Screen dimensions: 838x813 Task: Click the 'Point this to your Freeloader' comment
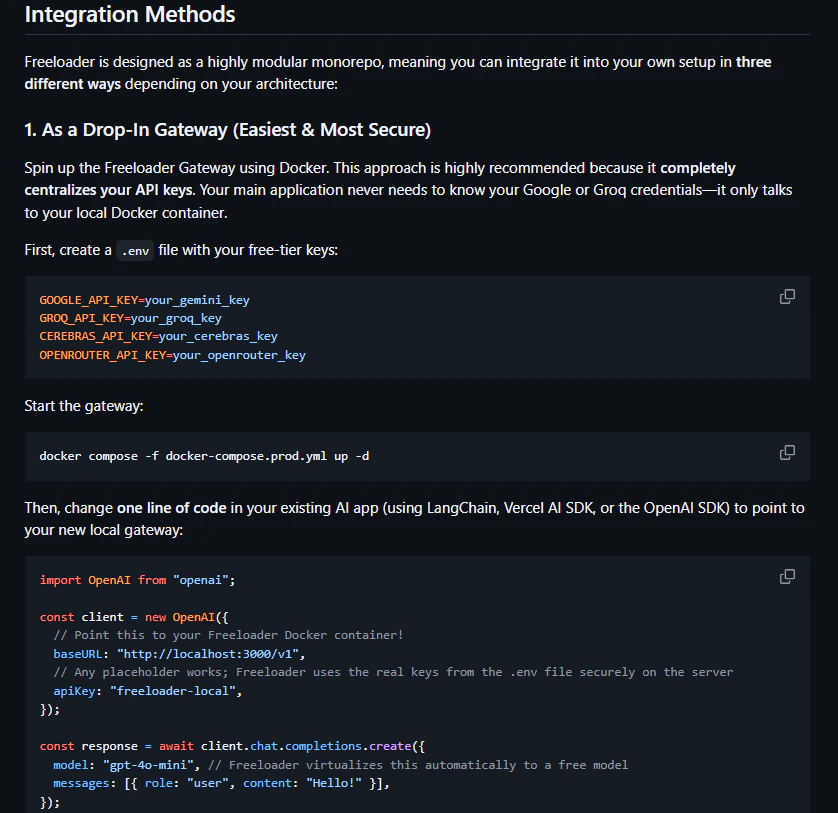click(x=228, y=636)
